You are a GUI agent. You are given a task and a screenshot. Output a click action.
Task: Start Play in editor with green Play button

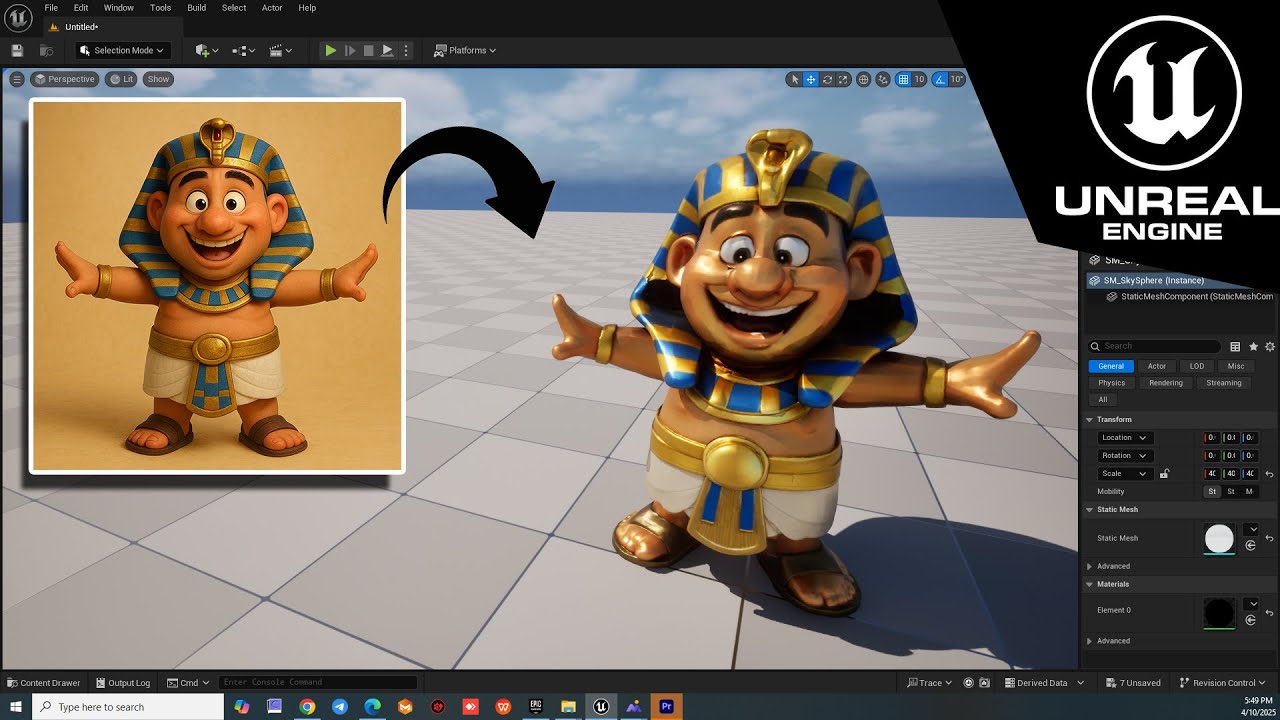330,50
